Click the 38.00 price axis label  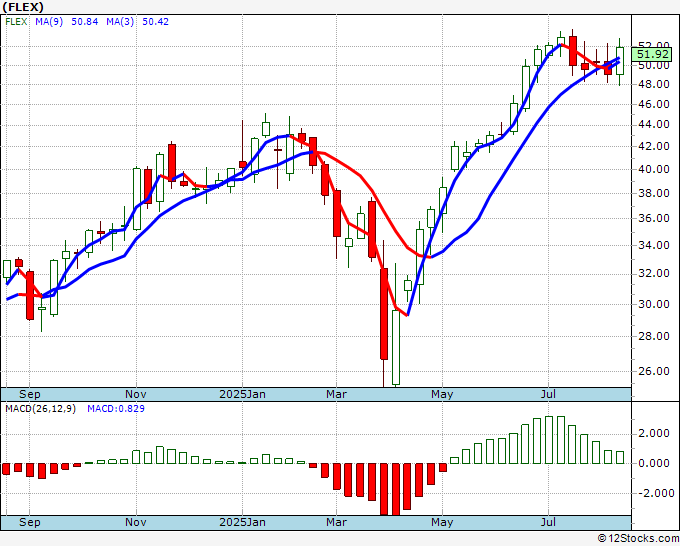click(x=654, y=193)
